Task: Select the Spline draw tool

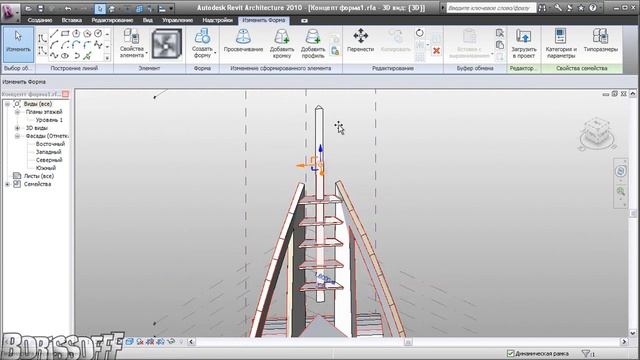Action: point(54,56)
